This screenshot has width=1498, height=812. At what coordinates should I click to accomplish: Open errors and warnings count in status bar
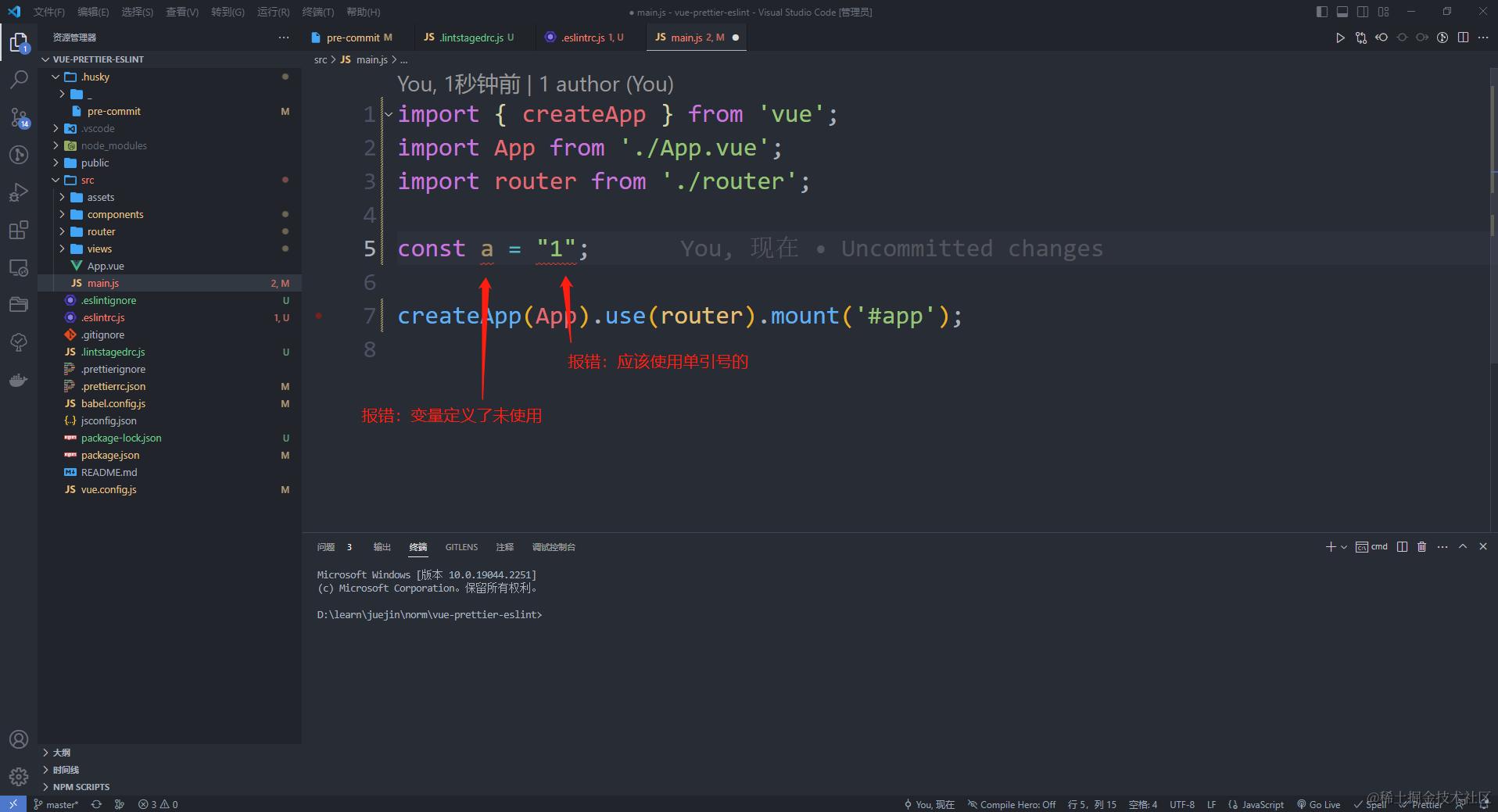[158, 804]
